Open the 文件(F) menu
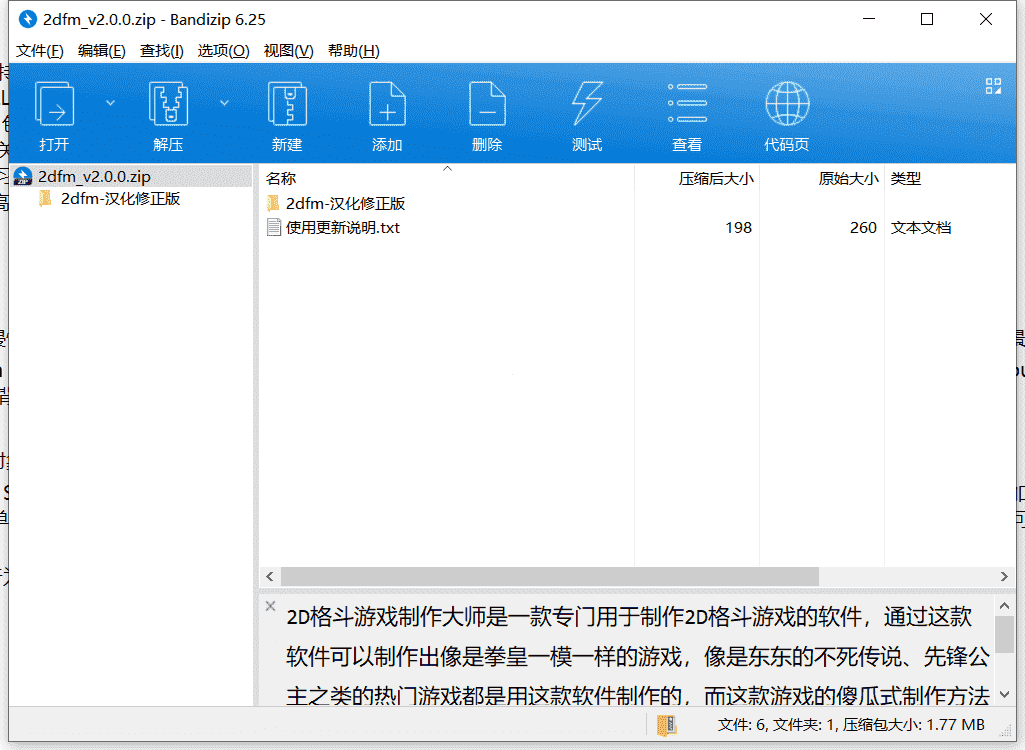Viewport: 1025px width, 750px height. [x=39, y=51]
